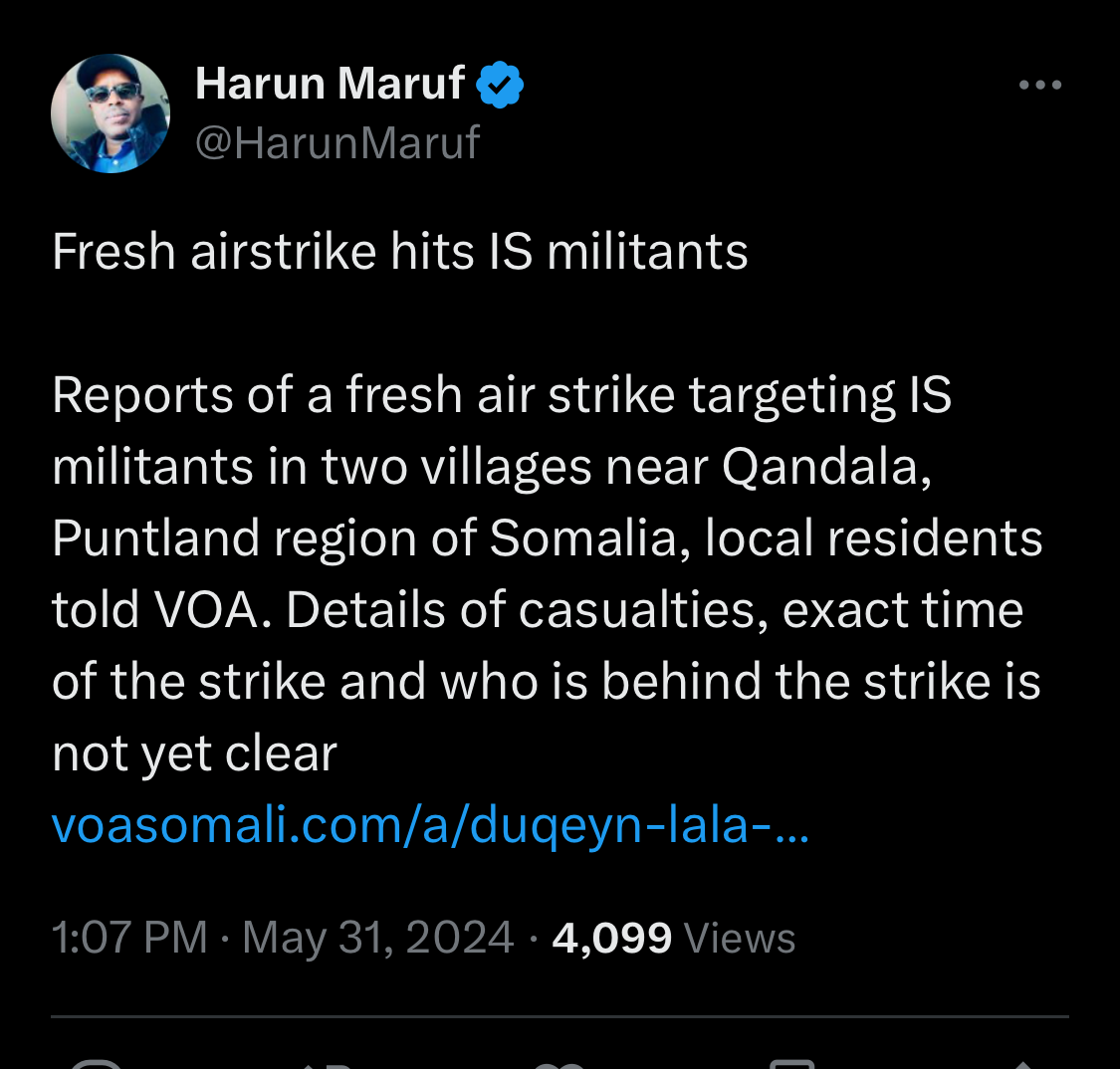Viewport: 1120px width, 1069px height.
Task: Like the post with the heart icon
Action: pos(560,1065)
